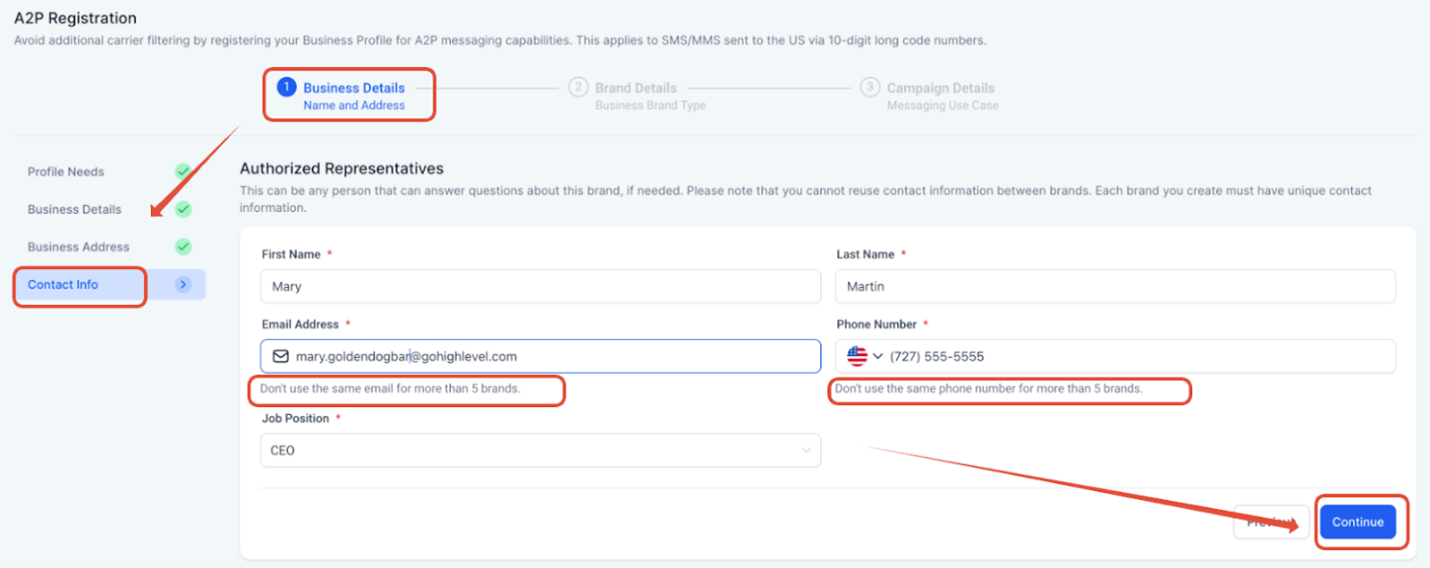Click the green check beside Profile Needs
Image resolution: width=1430 pixels, height=568 pixels.
(x=183, y=172)
